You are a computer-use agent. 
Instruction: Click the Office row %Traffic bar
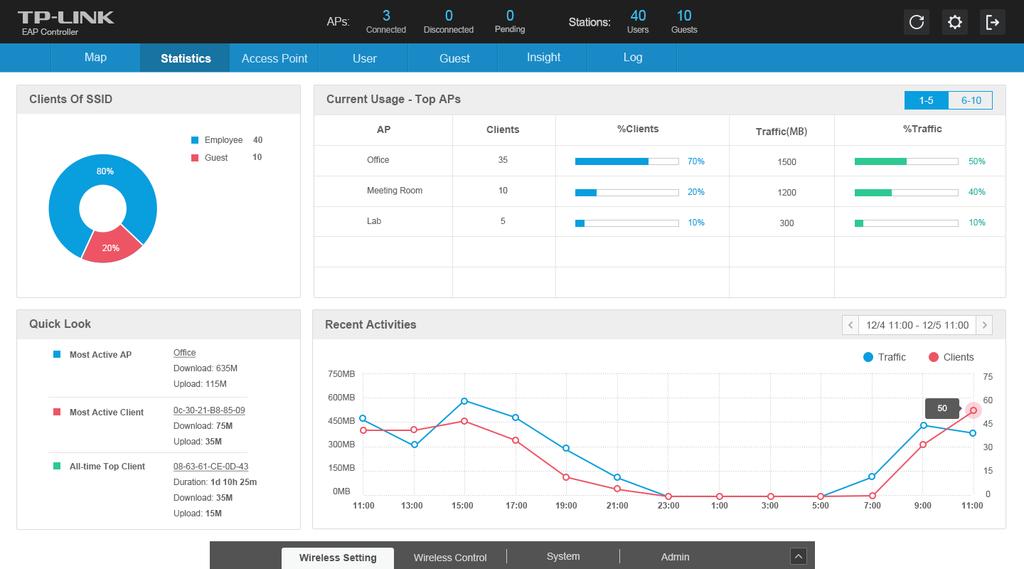point(906,161)
